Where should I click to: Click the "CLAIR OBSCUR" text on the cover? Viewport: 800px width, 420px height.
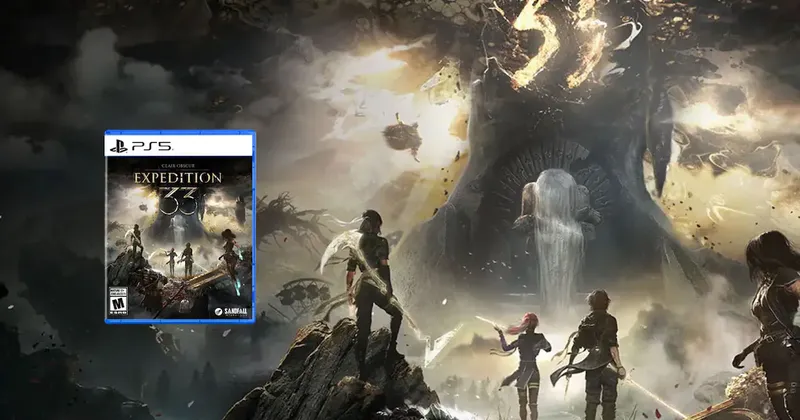[179, 166]
